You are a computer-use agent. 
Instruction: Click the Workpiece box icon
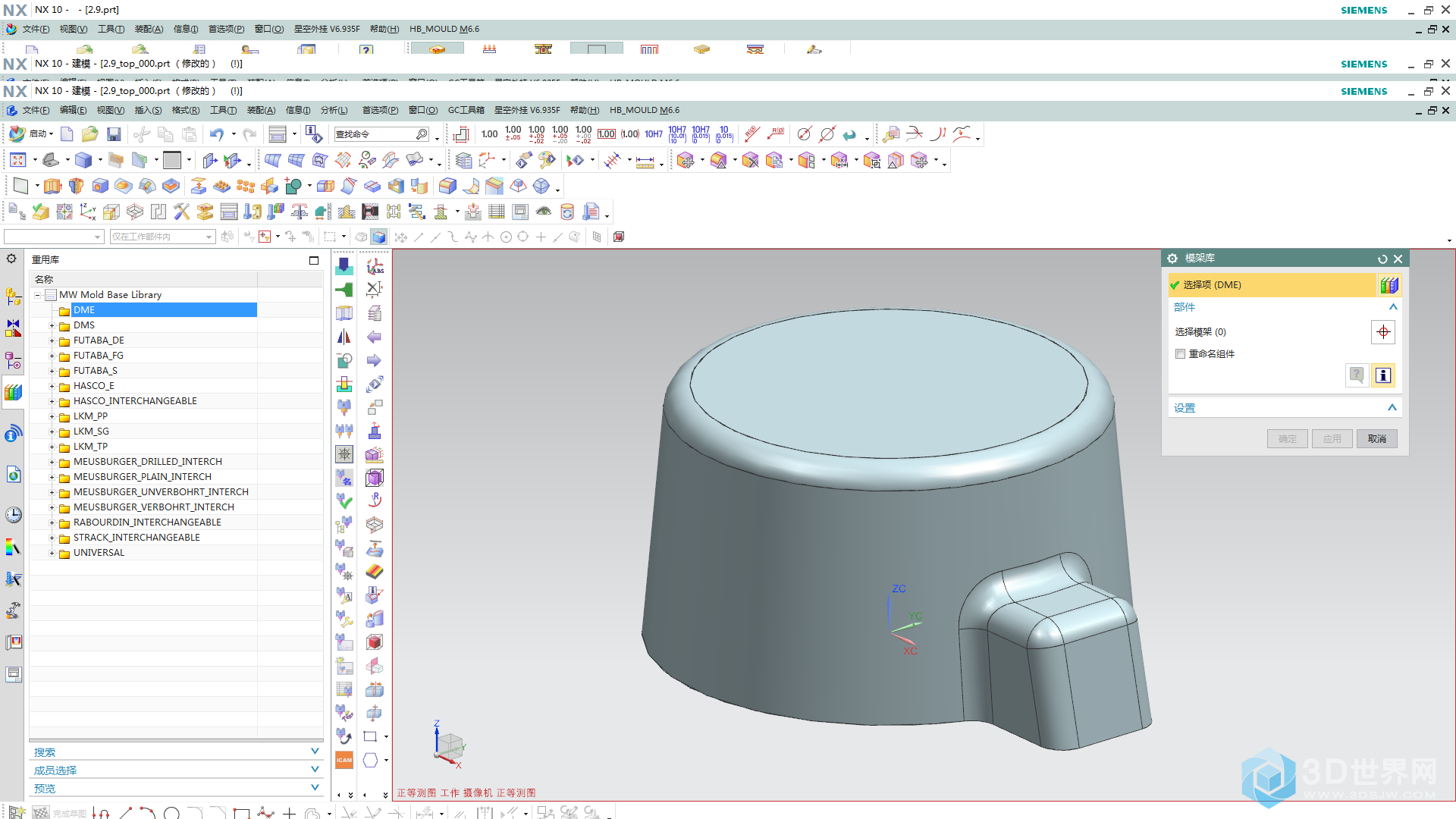pos(111,212)
